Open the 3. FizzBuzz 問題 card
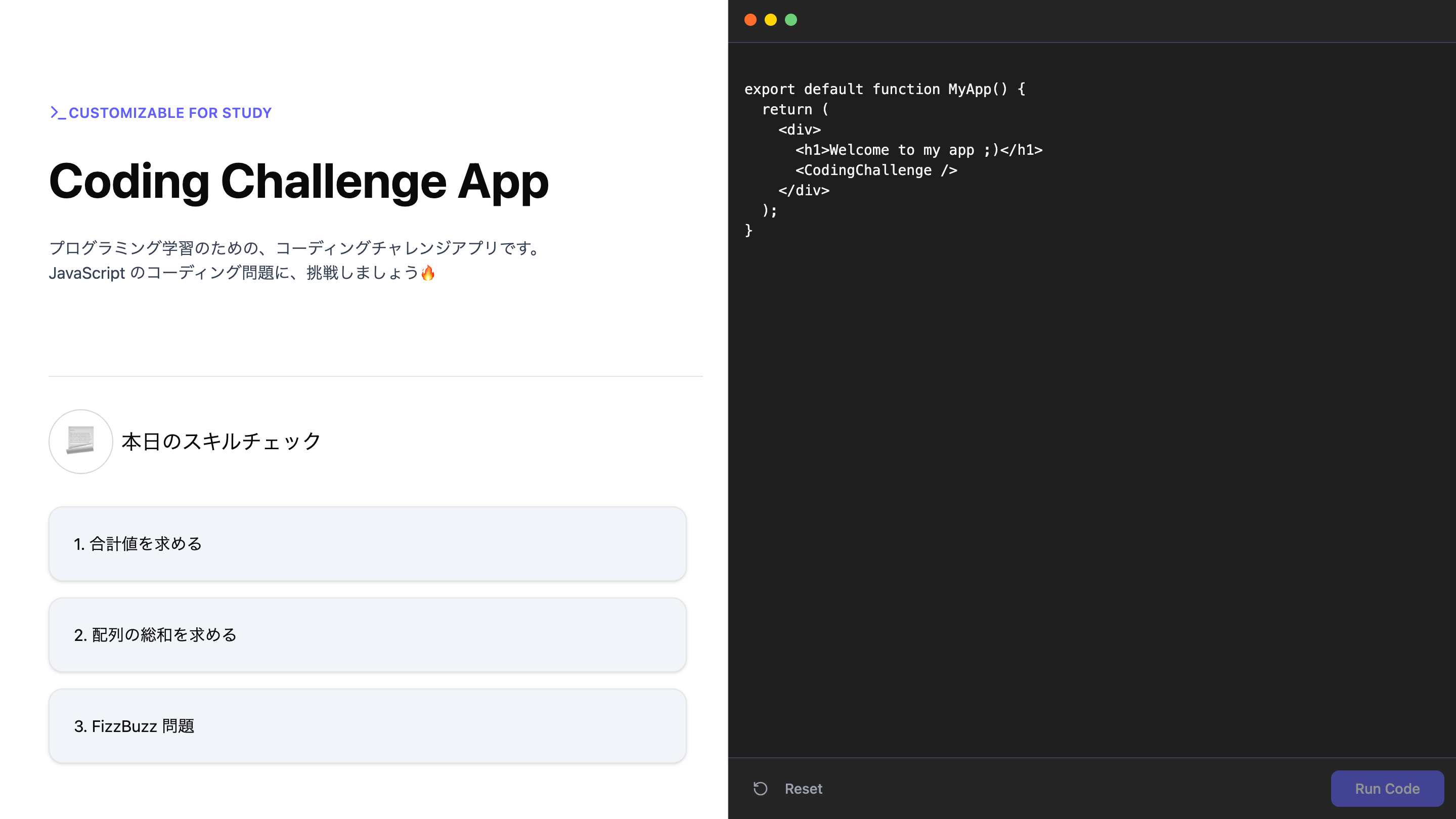The height and width of the screenshot is (819, 1456). point(367,726)
